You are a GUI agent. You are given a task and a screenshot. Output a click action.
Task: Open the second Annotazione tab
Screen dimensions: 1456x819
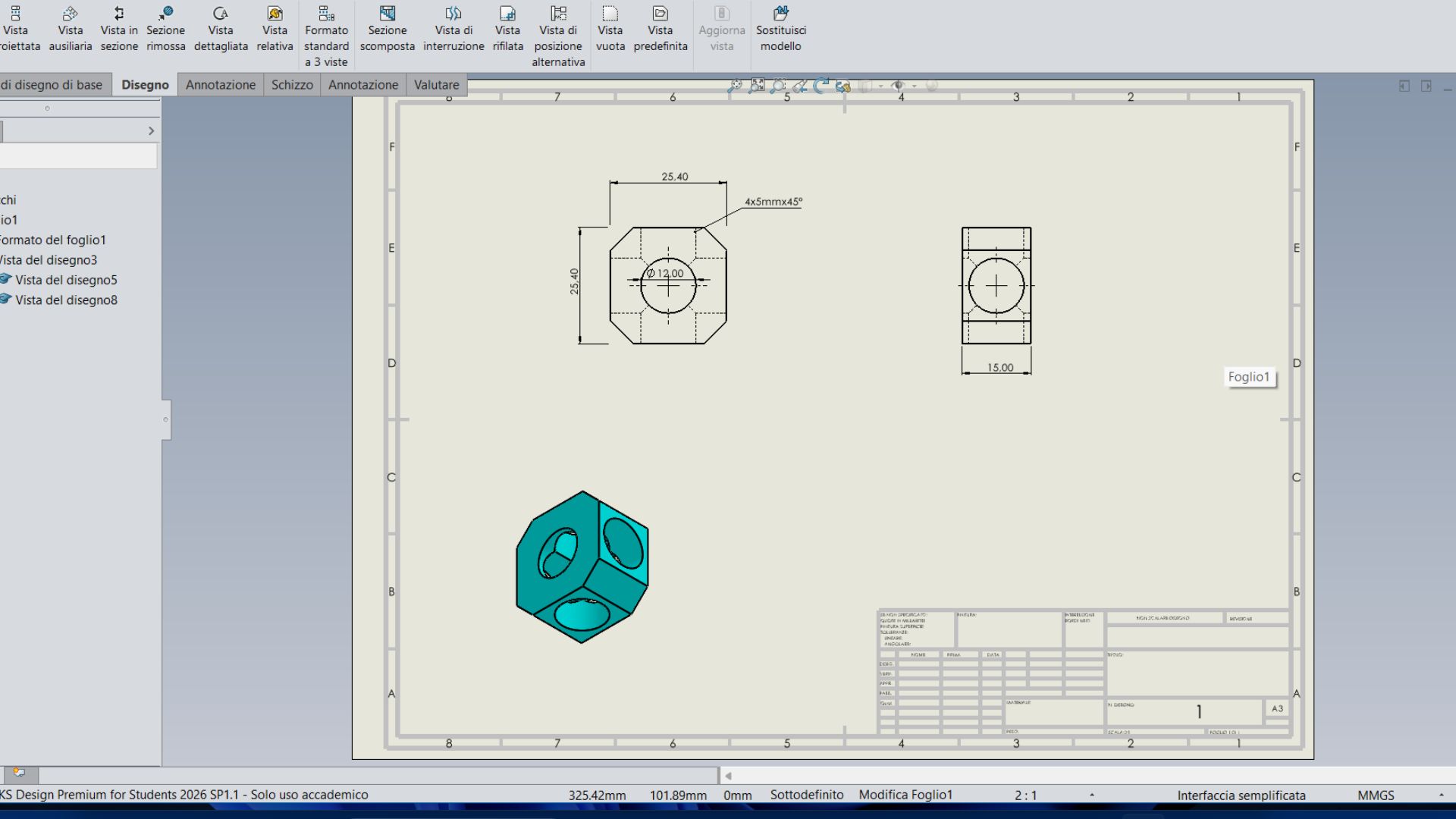[x=363, y=85]
